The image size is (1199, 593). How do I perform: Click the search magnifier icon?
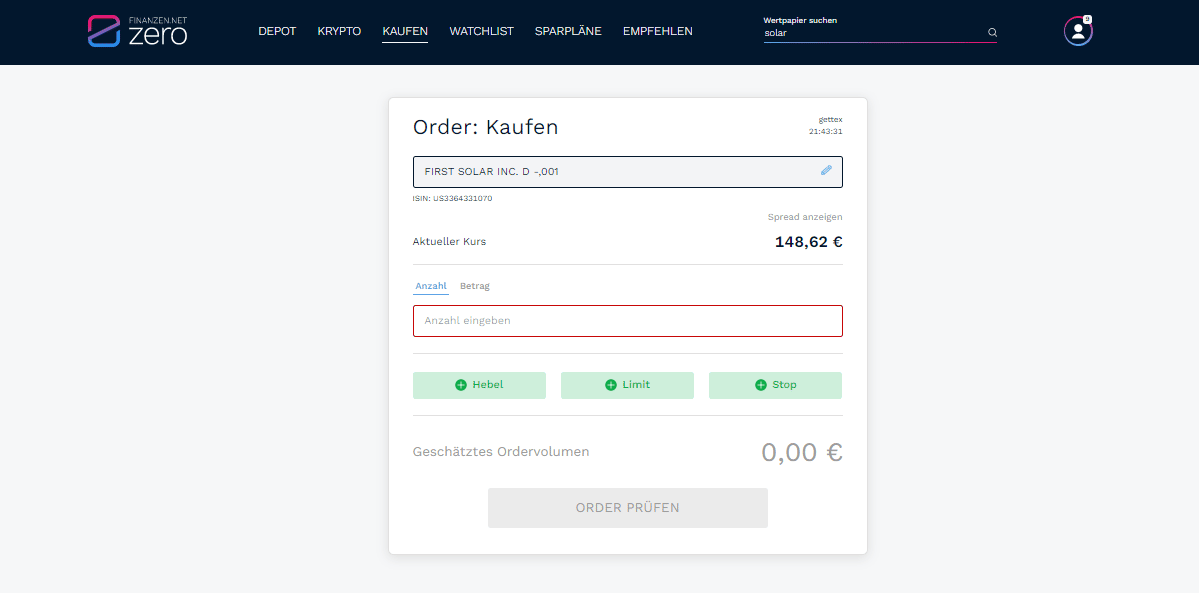(x=992, y=33)
